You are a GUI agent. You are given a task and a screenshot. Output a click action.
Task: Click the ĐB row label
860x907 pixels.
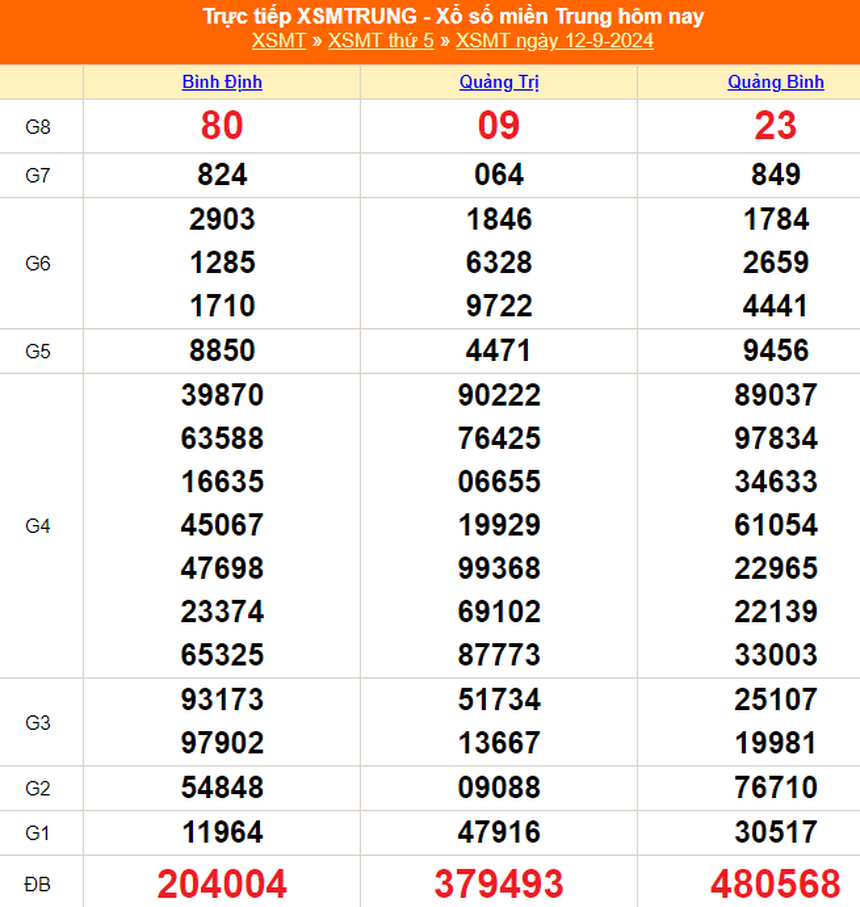tap(38, 883)
